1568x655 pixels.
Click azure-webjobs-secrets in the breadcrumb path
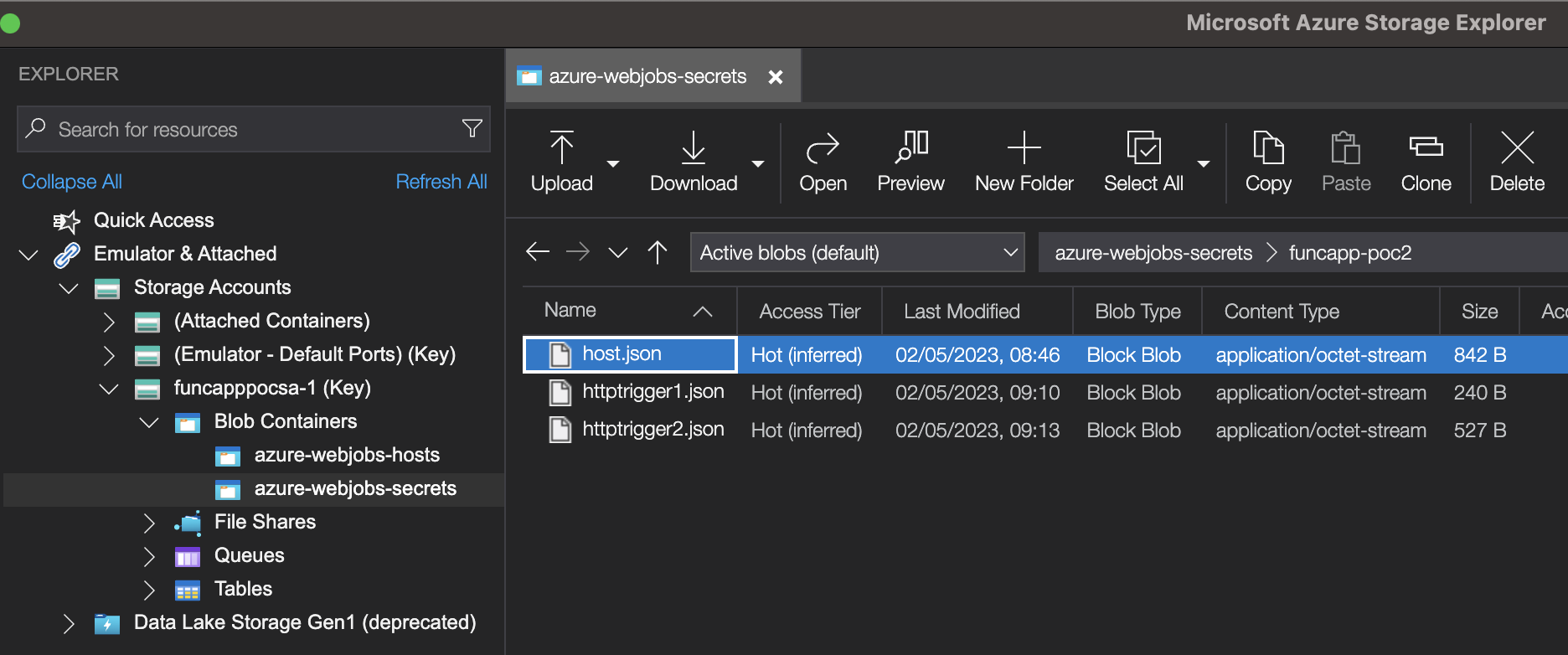pyautogui.click(x=1153, y=253)
